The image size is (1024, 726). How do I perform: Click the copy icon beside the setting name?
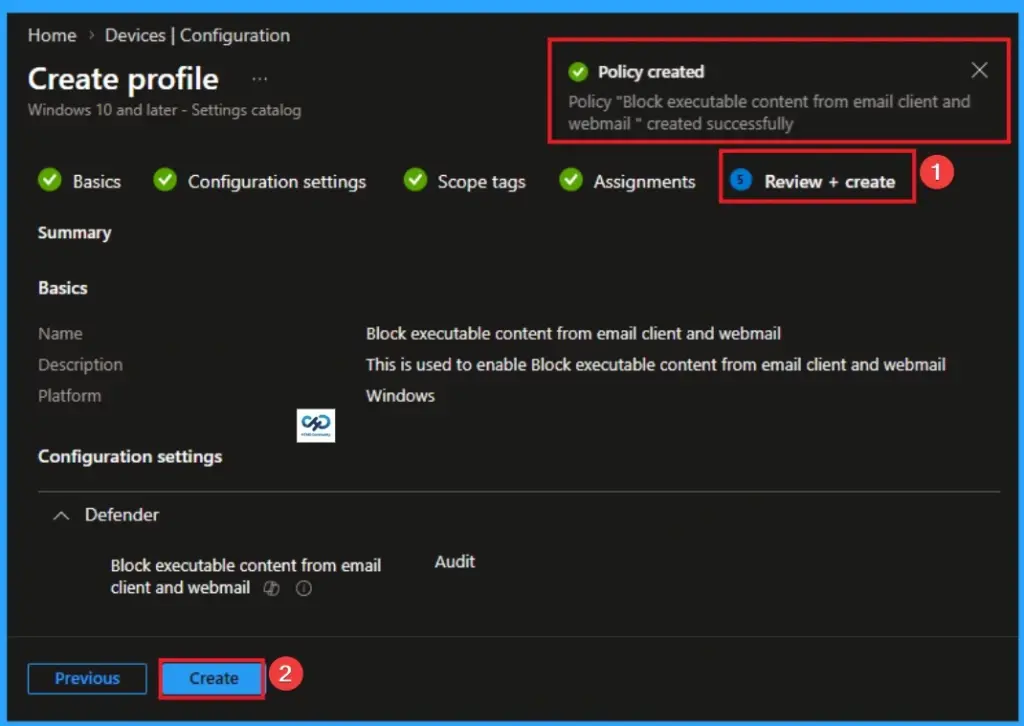(x=270, y=589)
